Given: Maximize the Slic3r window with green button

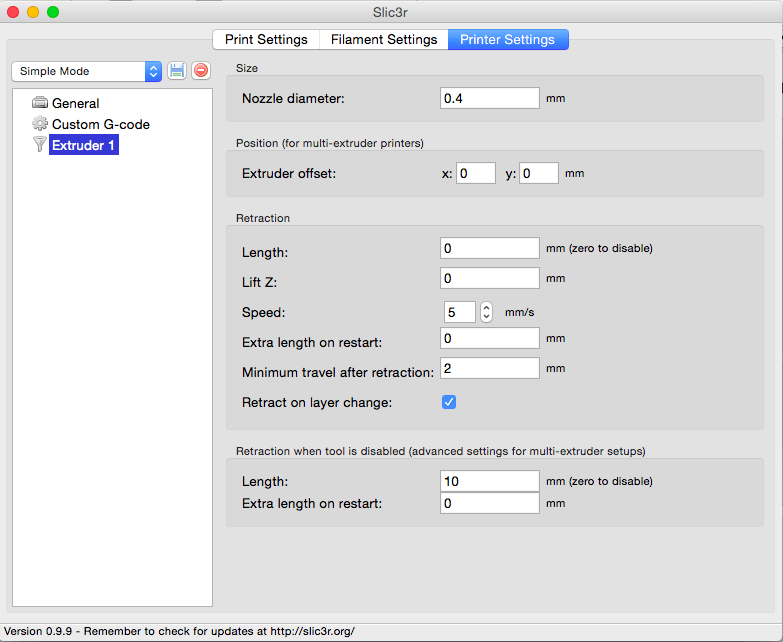Looking at the screenshot, I should click(x=53, y=12).
